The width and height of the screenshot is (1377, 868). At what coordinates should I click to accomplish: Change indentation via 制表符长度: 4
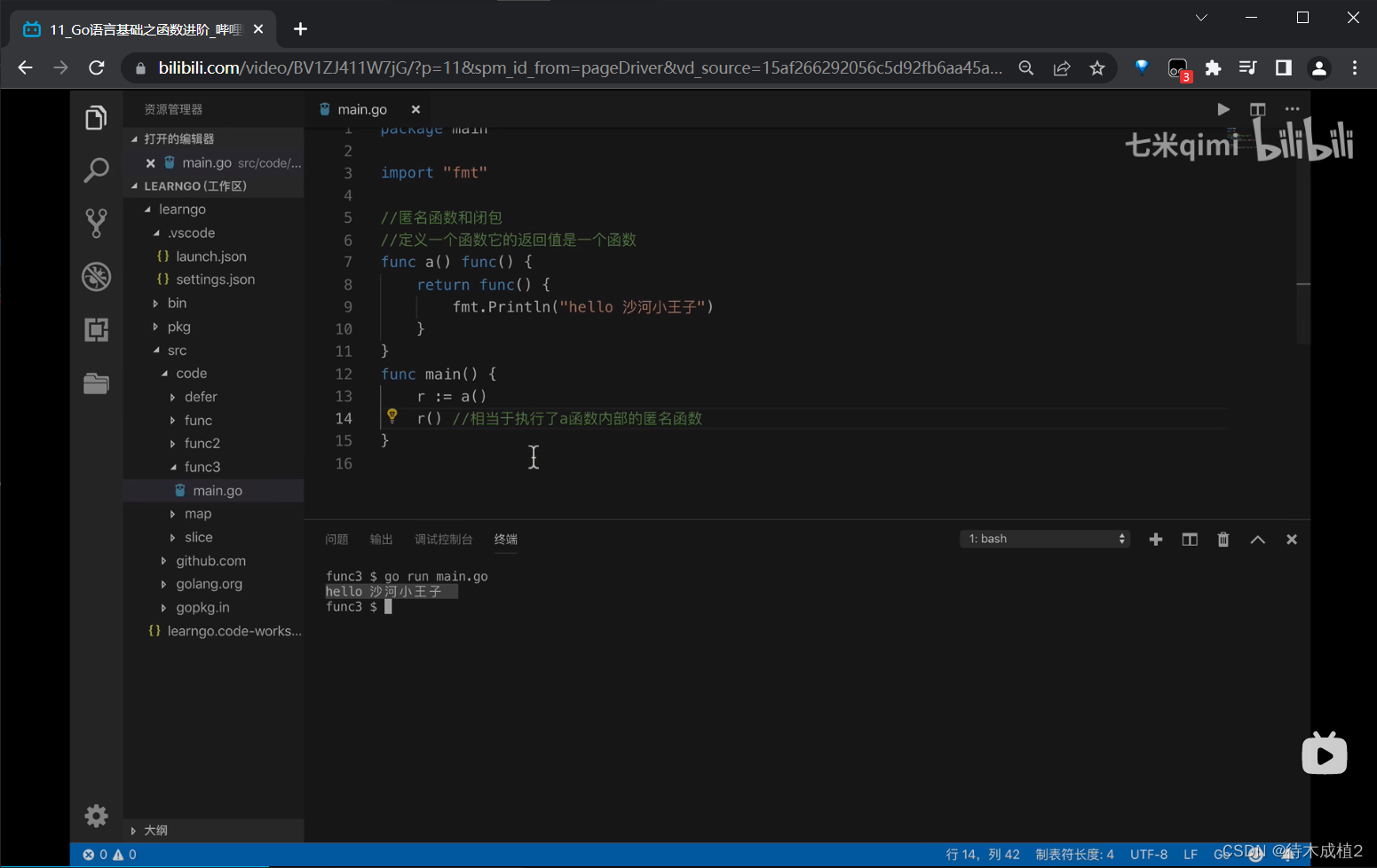pyautogui.click(x=1074, y=855)
